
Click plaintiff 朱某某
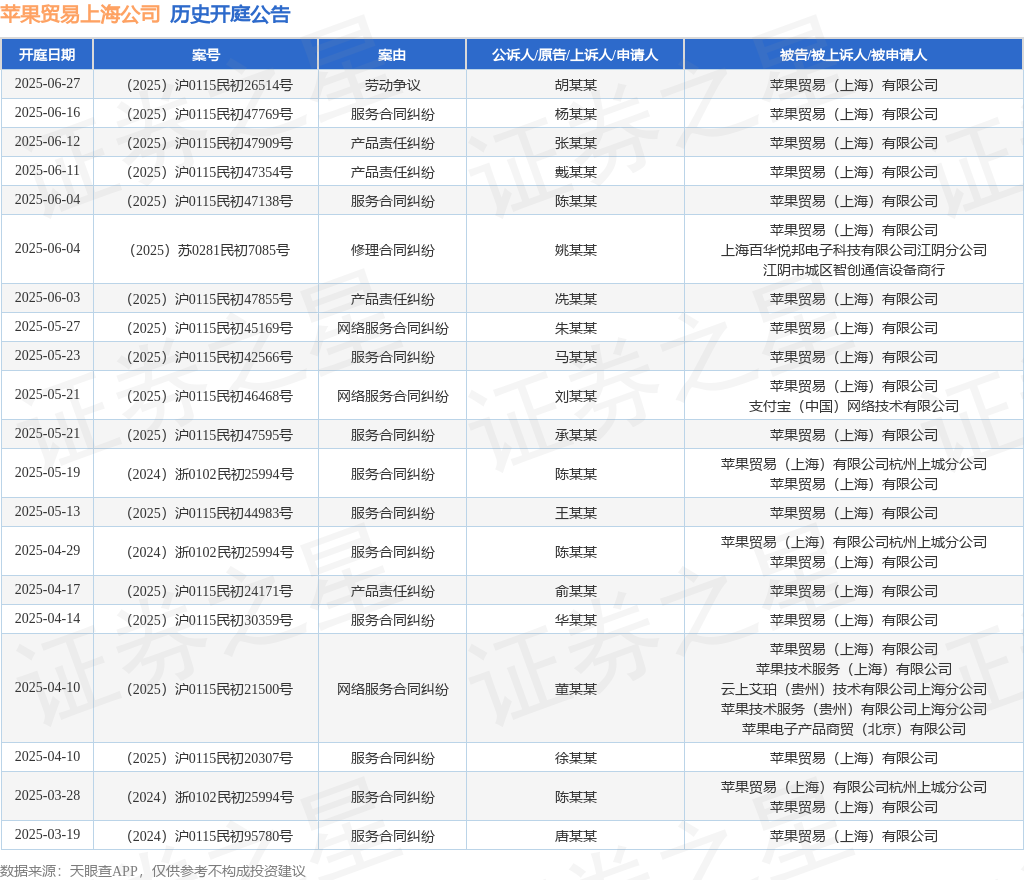[x=575, y=328]
